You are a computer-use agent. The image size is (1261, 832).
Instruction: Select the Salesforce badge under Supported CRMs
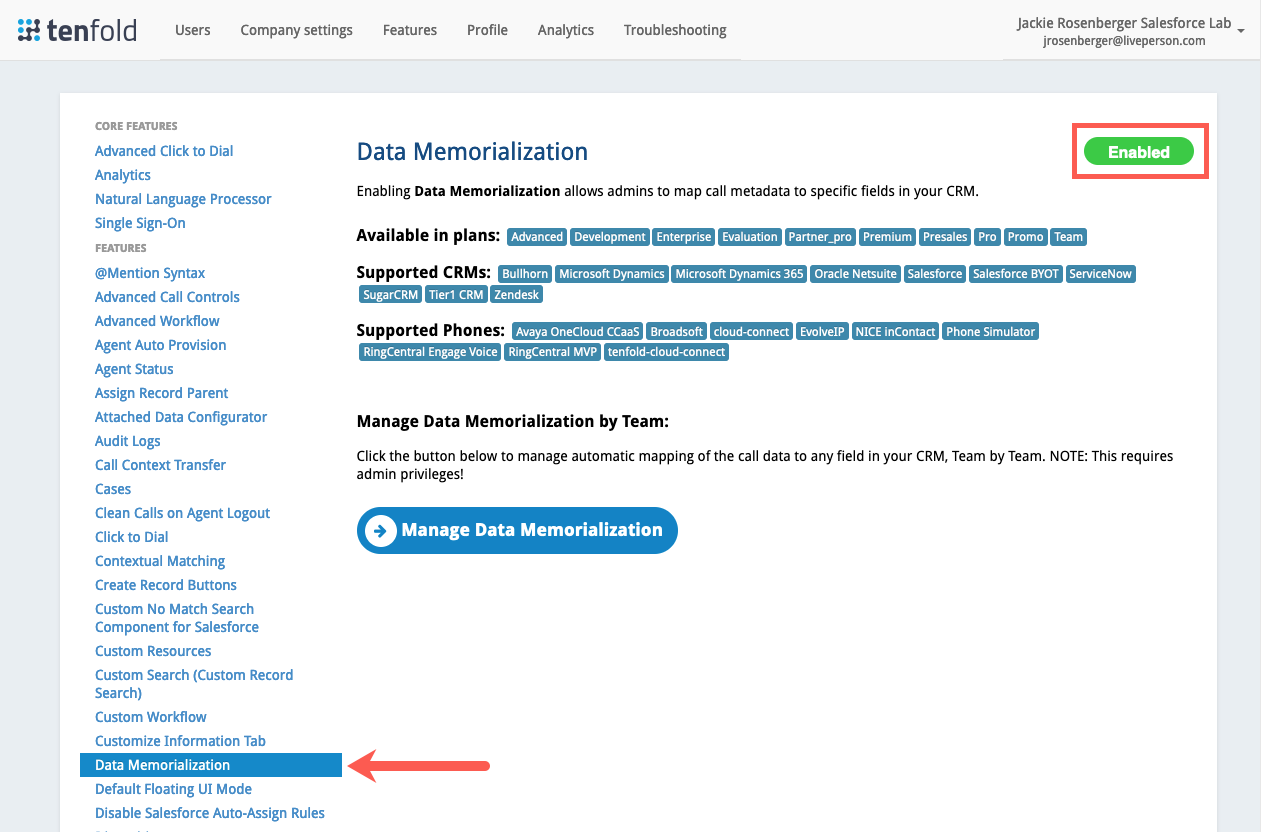pos(934,273)
